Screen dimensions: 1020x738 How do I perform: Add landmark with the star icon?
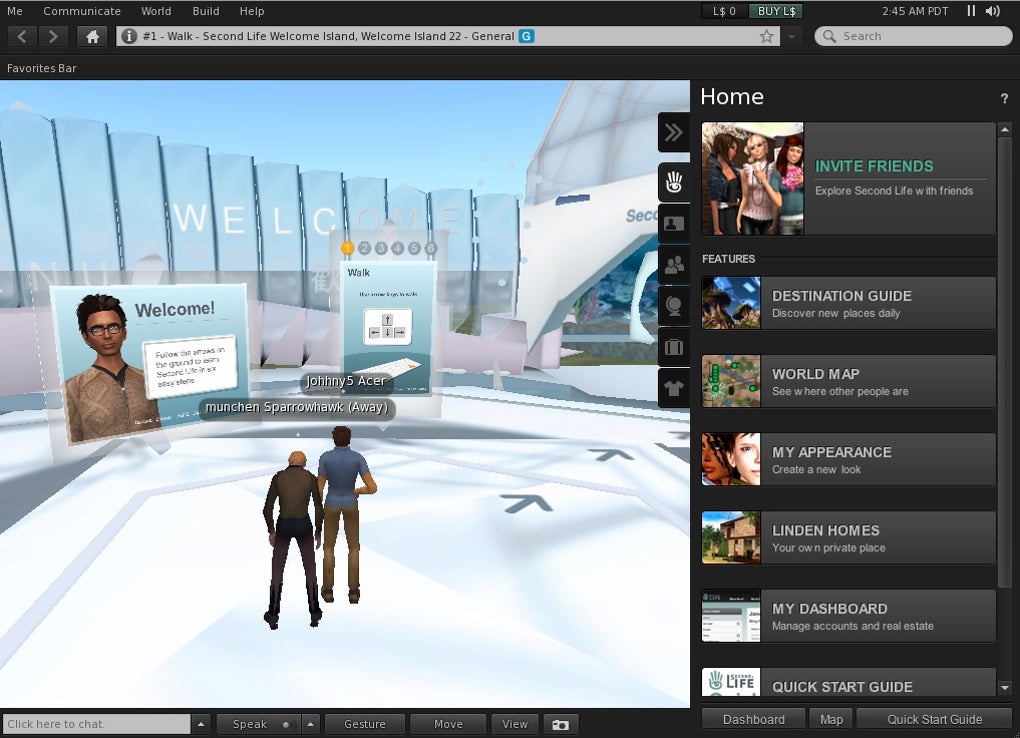pos(766,36)
